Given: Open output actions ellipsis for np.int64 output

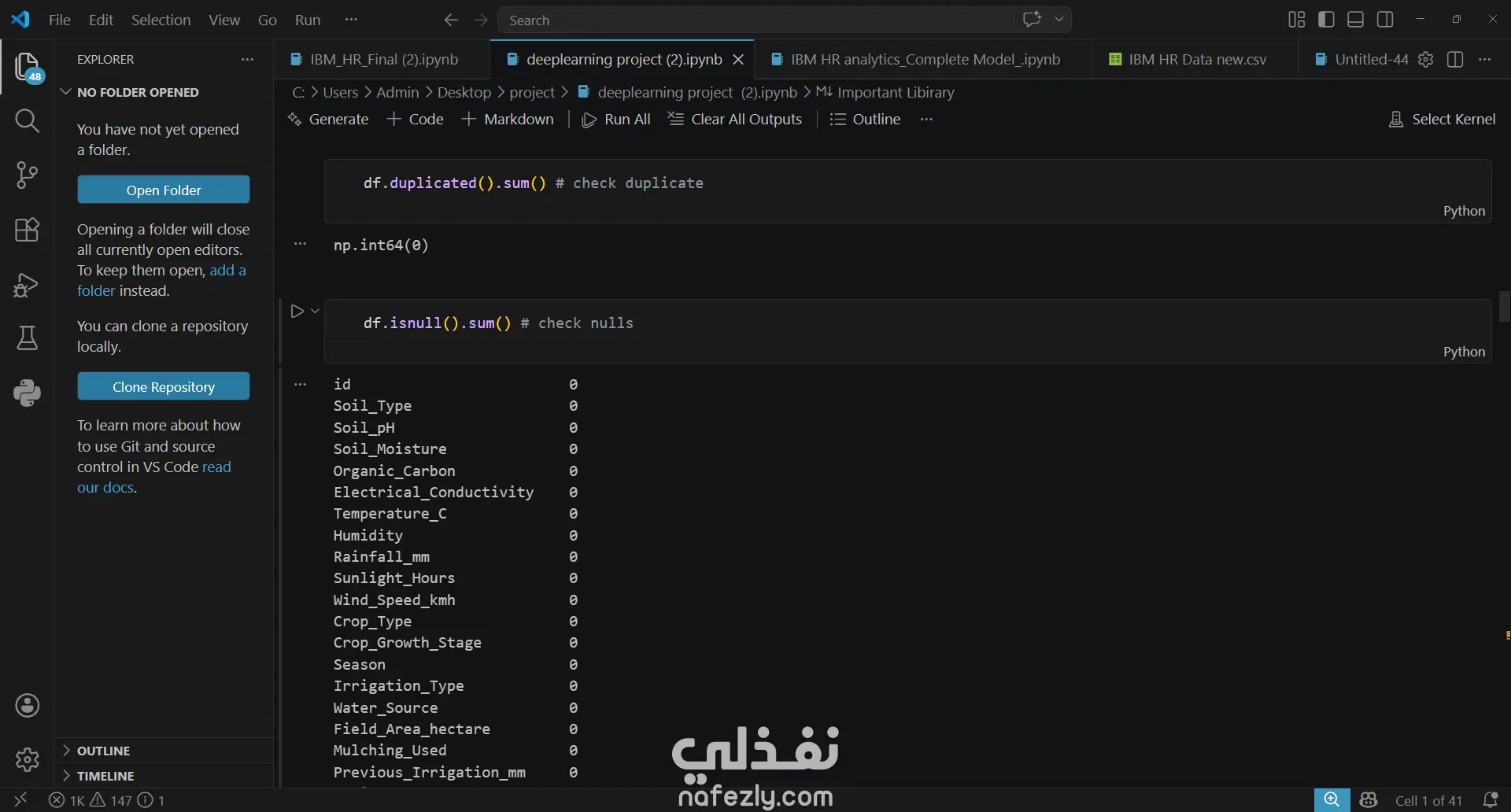Looking at the screenshot, I should coord(300,245).
